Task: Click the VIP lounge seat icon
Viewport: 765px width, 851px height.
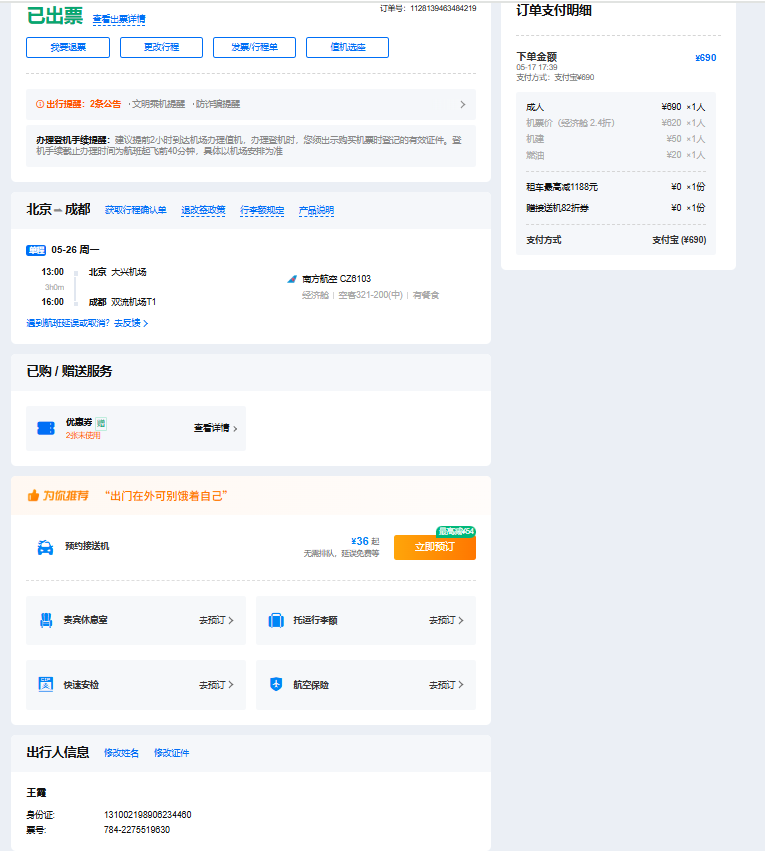Action: [x=45, y=620]
